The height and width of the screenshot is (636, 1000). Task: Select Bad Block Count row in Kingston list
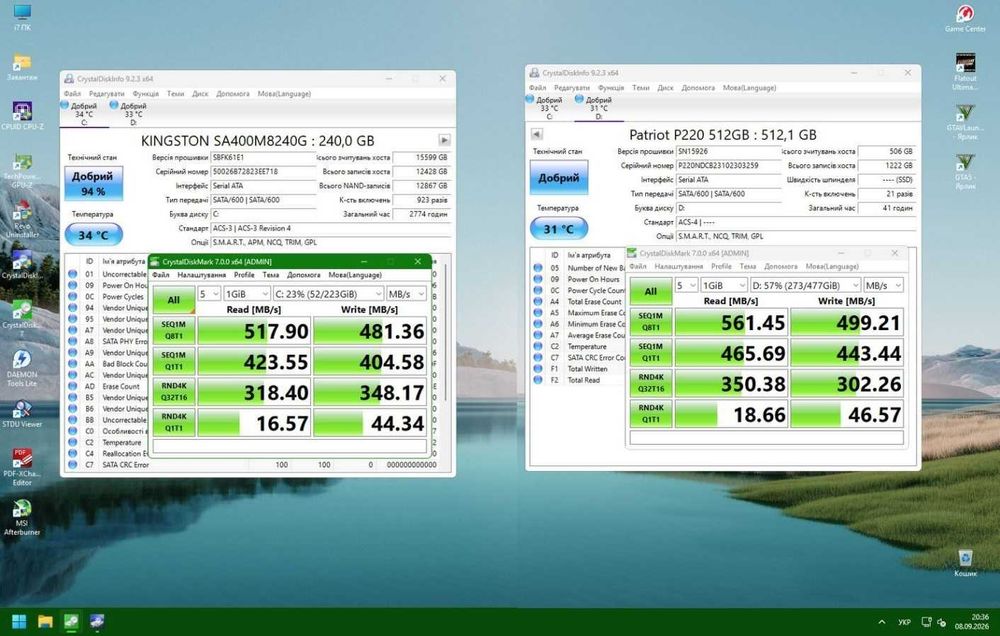pos(108,364)
